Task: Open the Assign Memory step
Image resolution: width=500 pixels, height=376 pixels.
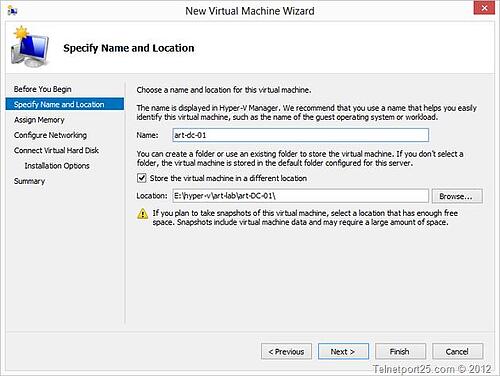Action: (x=39, y=120)
